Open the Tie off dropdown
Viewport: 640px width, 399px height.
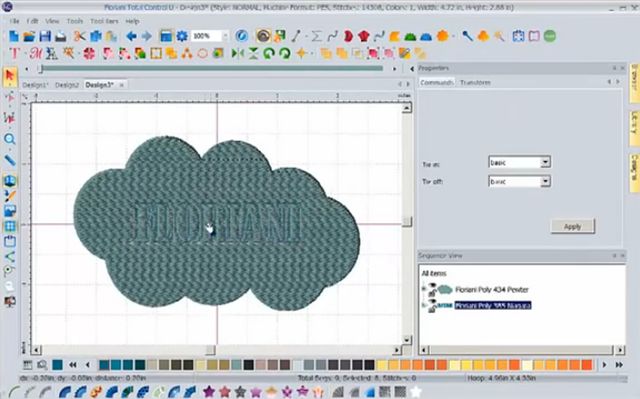(x=545, y=181)
